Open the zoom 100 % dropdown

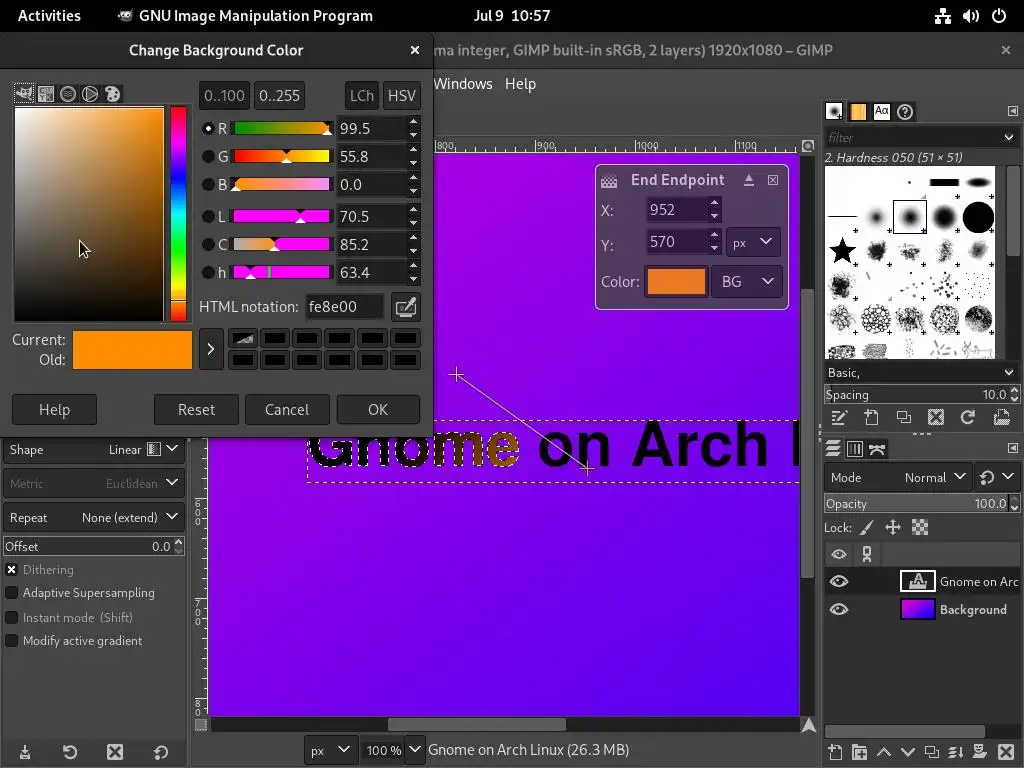(x=414, y=750)
